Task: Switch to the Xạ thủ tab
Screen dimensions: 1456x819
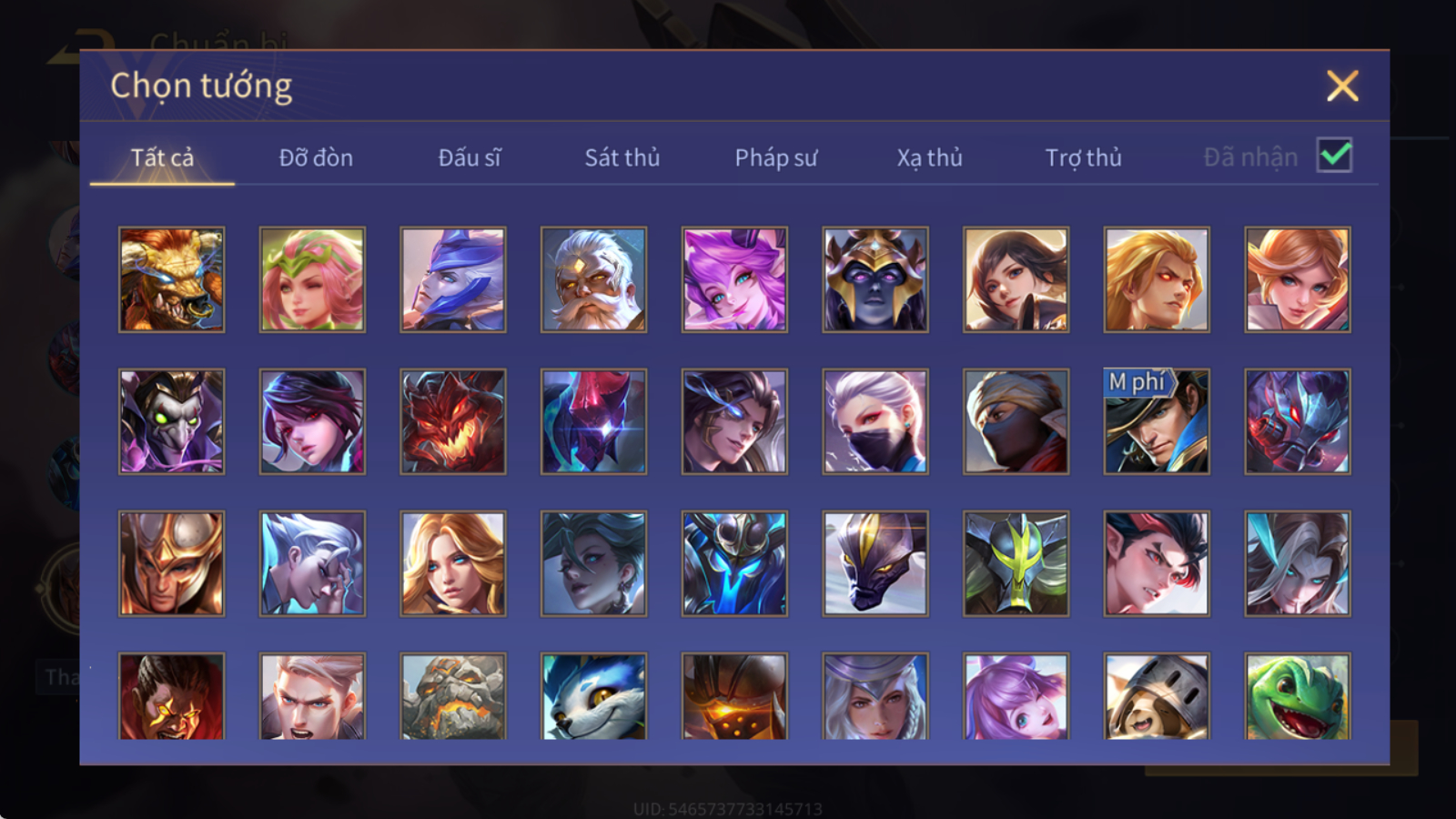Action: 929,157
